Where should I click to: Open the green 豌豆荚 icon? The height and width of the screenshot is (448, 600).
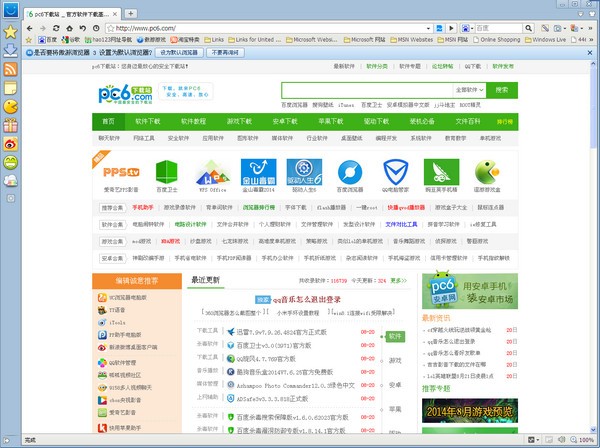tap(442, 172)
